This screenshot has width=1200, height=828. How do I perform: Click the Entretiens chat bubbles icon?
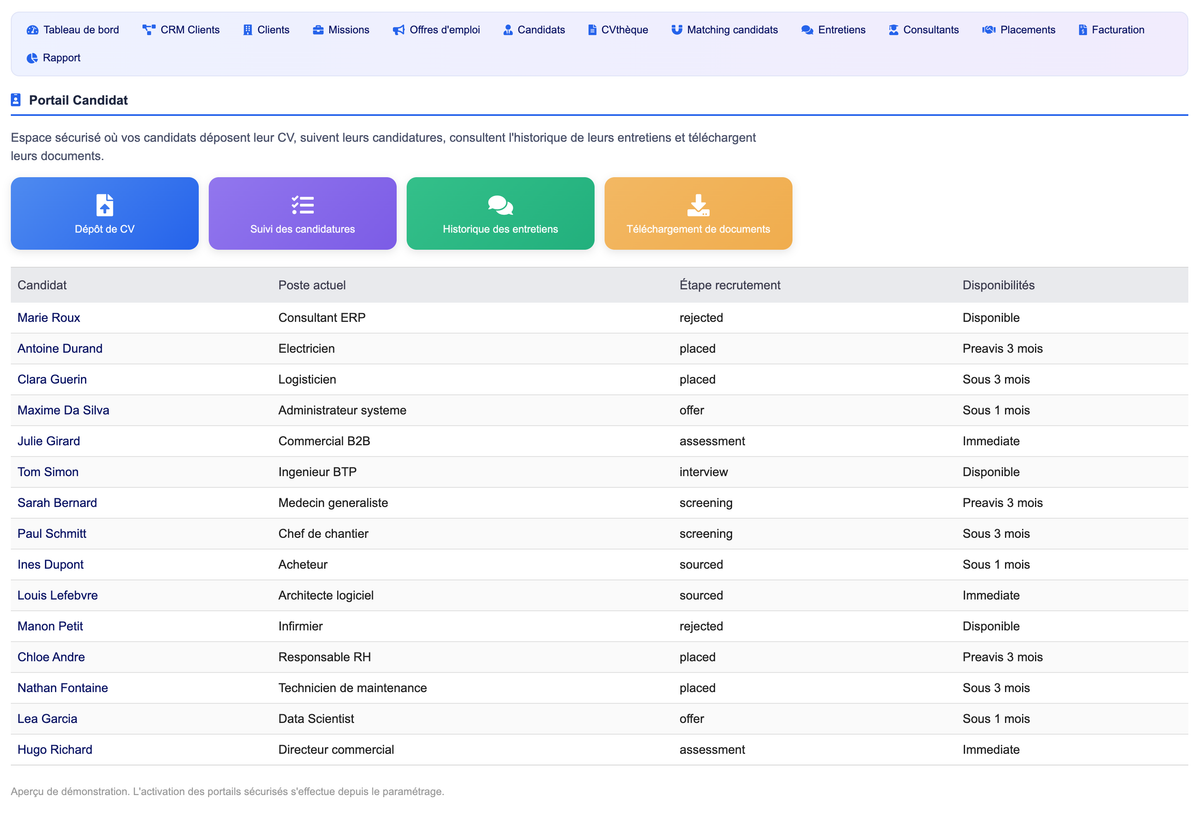(x=807, y=30)
